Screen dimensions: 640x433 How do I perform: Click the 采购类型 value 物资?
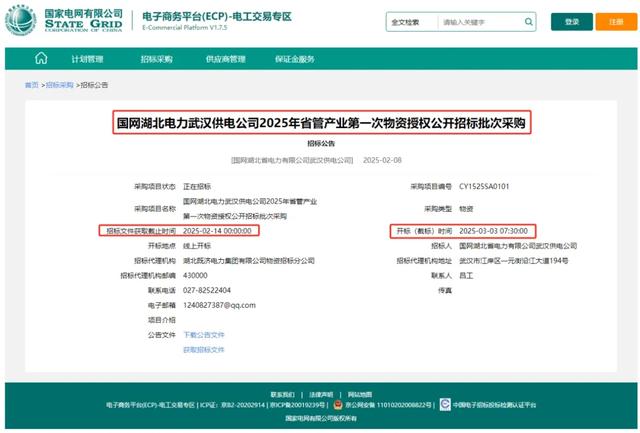(x=466, y=209)
